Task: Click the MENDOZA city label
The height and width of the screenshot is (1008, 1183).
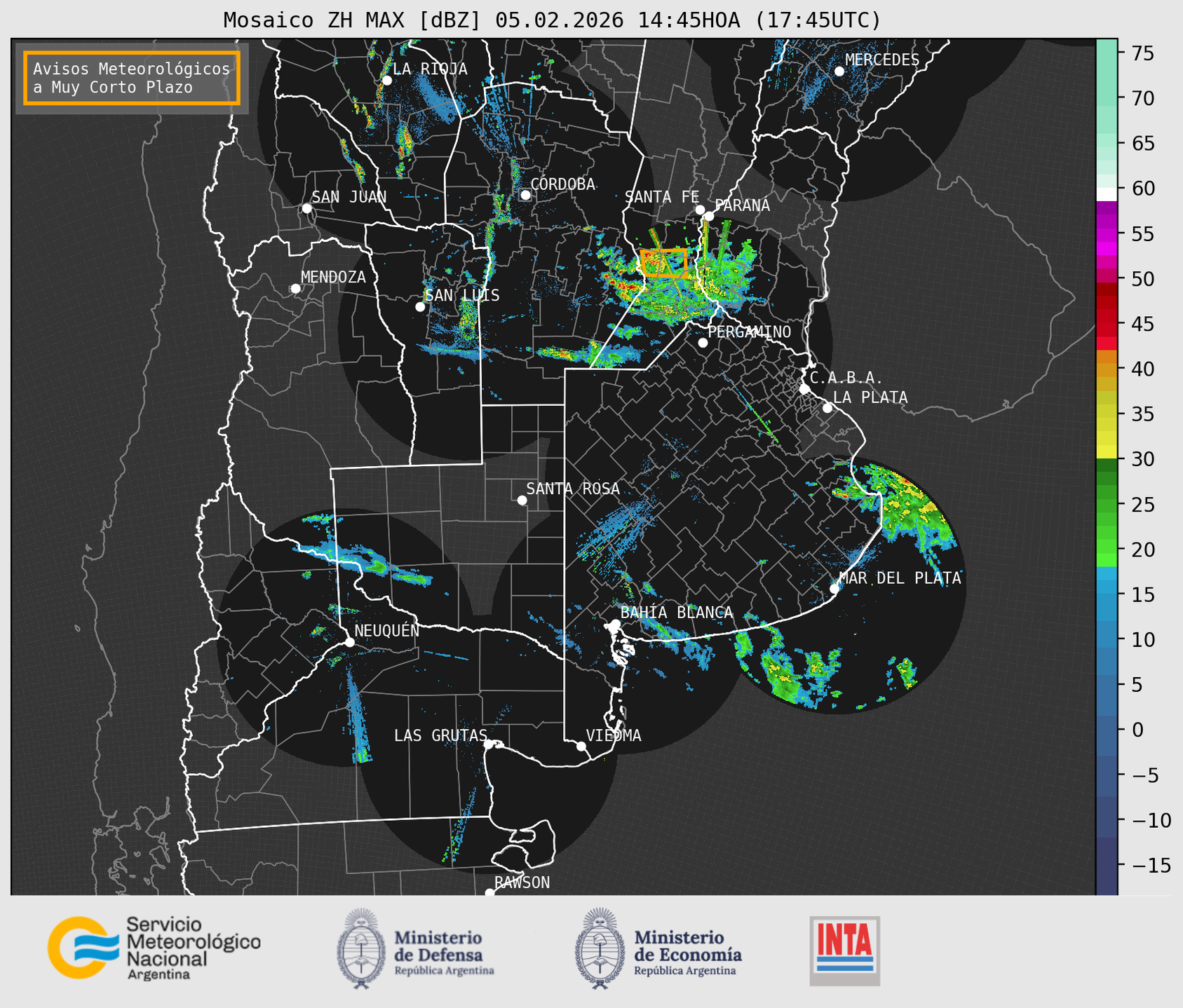Action: click(333, 277)
